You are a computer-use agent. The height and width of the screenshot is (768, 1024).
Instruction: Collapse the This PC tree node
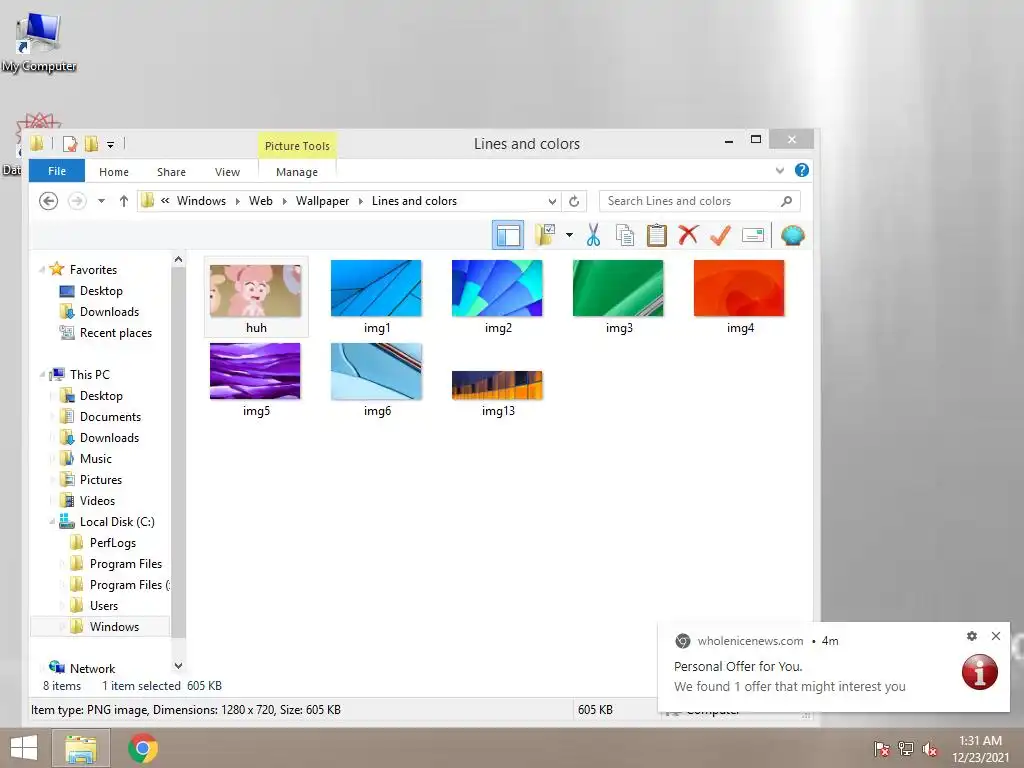coord(42,375)
